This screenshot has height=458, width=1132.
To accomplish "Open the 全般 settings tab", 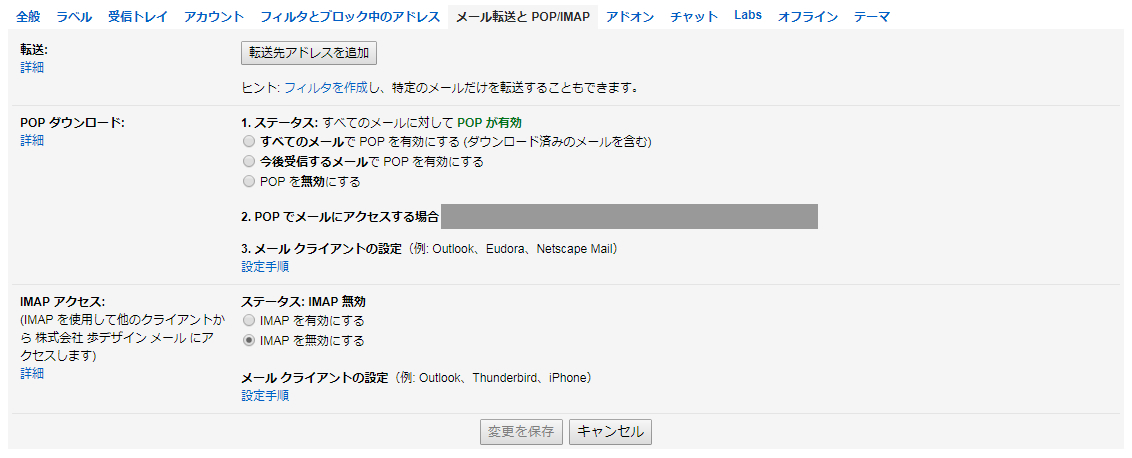I will click(x=28, y=17).
